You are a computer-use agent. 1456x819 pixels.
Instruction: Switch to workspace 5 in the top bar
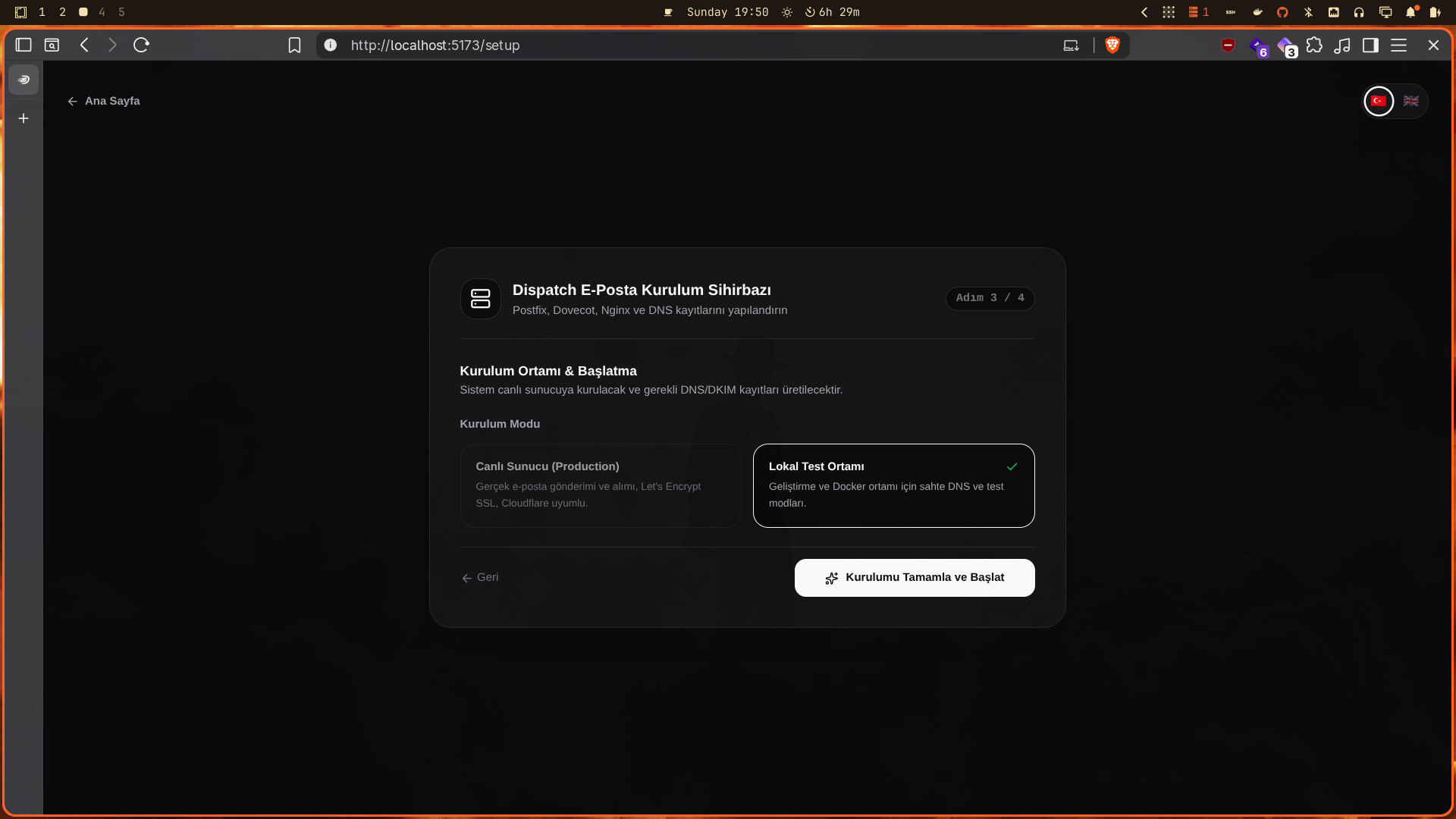coord(121,12)
